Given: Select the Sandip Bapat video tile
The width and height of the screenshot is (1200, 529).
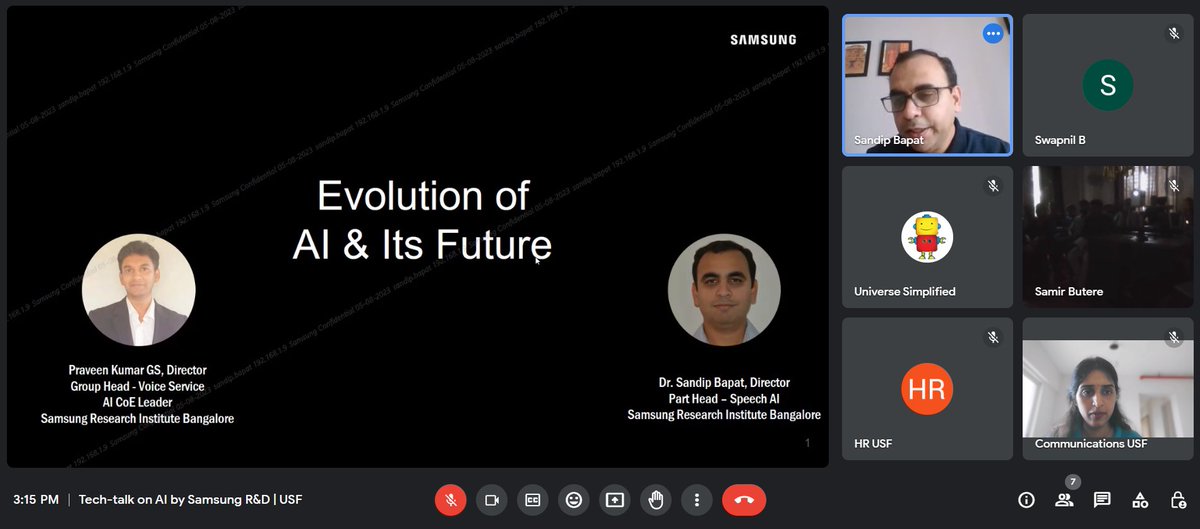Looking at the screenshot, I should coord(927,85).
